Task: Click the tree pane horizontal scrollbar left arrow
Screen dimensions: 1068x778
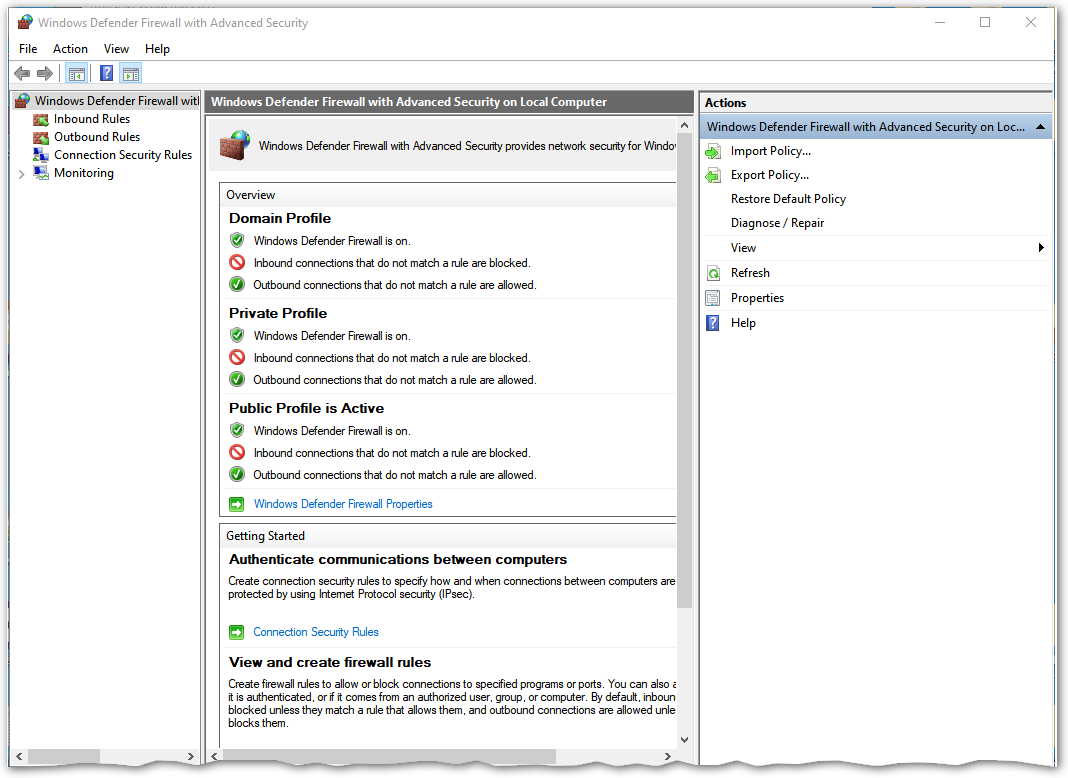Action: pos(19,756)
